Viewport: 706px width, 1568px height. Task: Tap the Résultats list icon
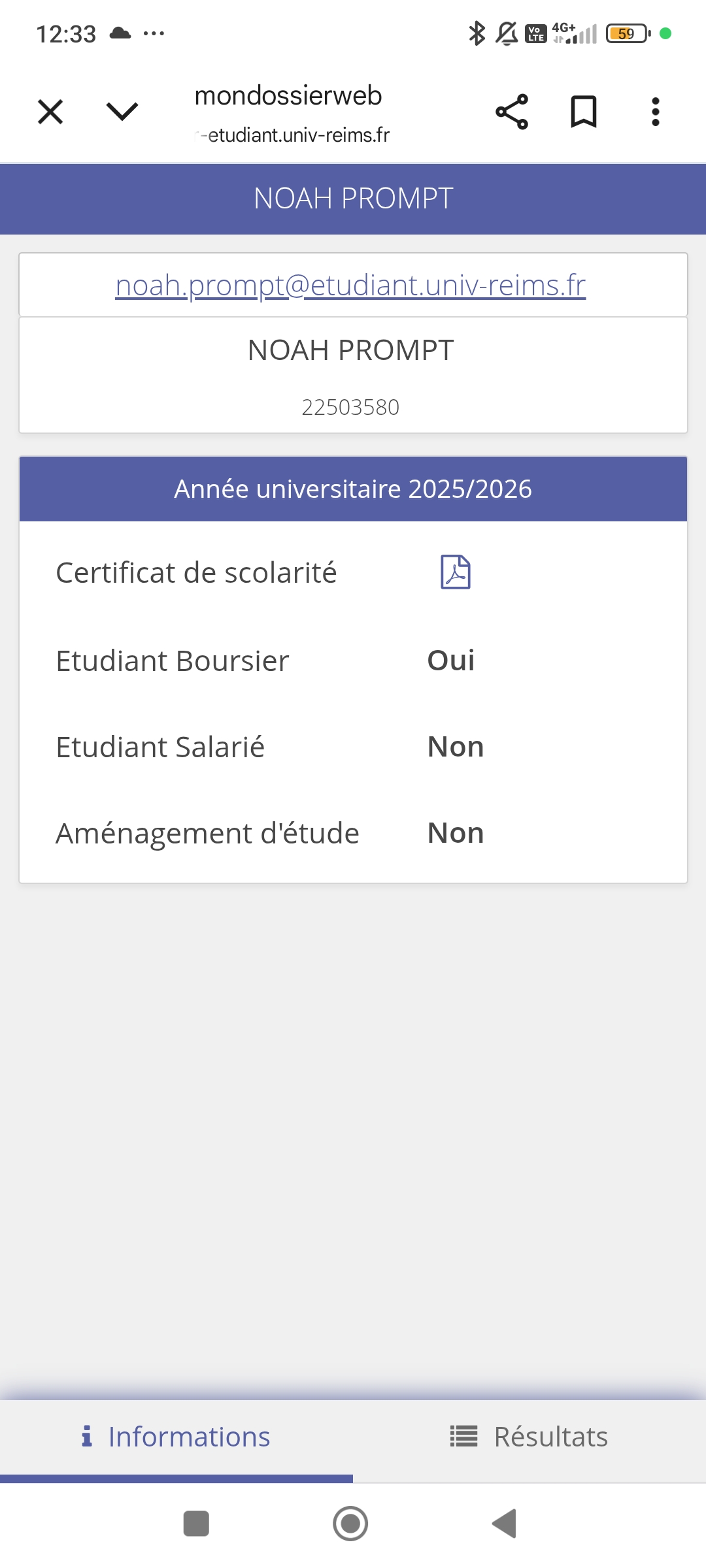[463, 1436]
